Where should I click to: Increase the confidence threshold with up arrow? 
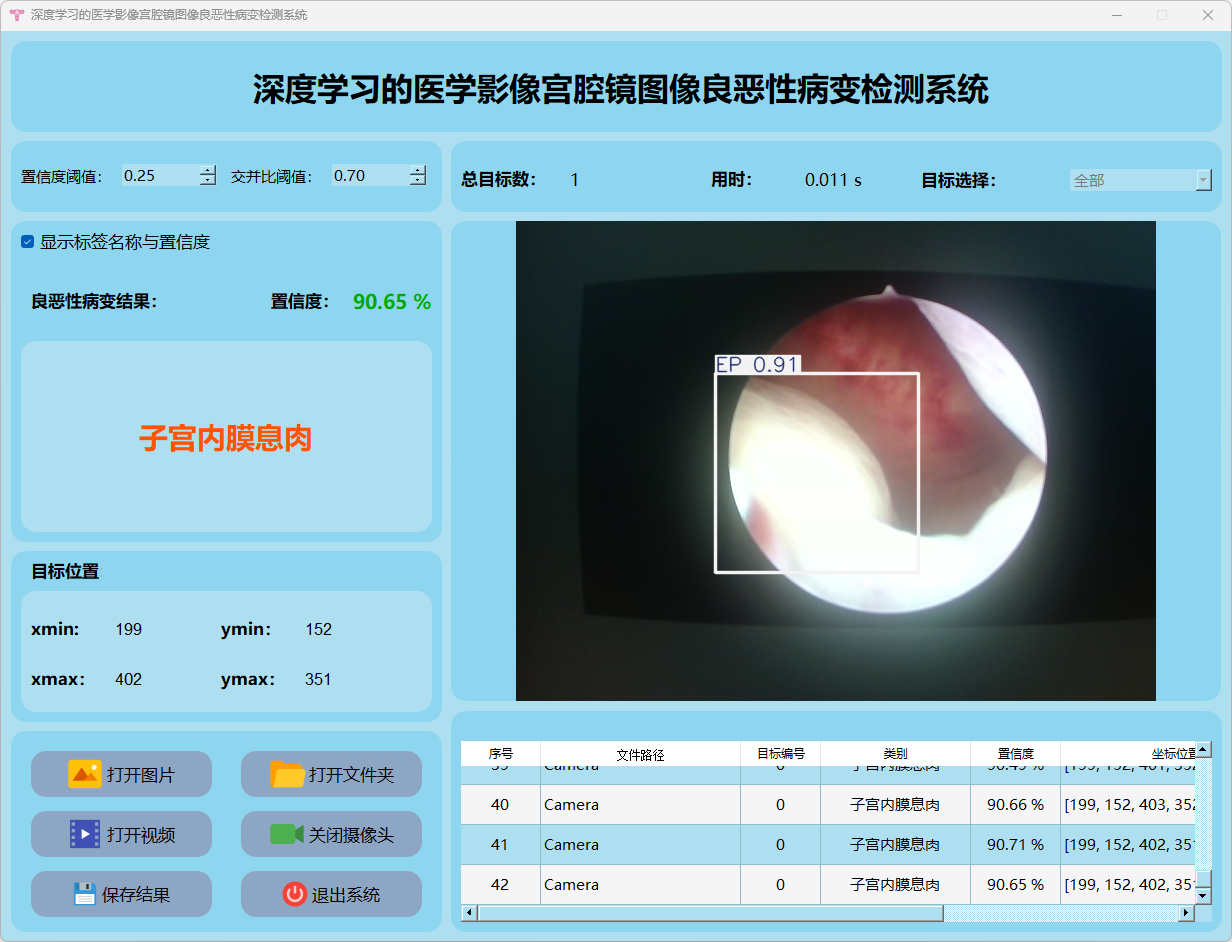tap(207, 170)
